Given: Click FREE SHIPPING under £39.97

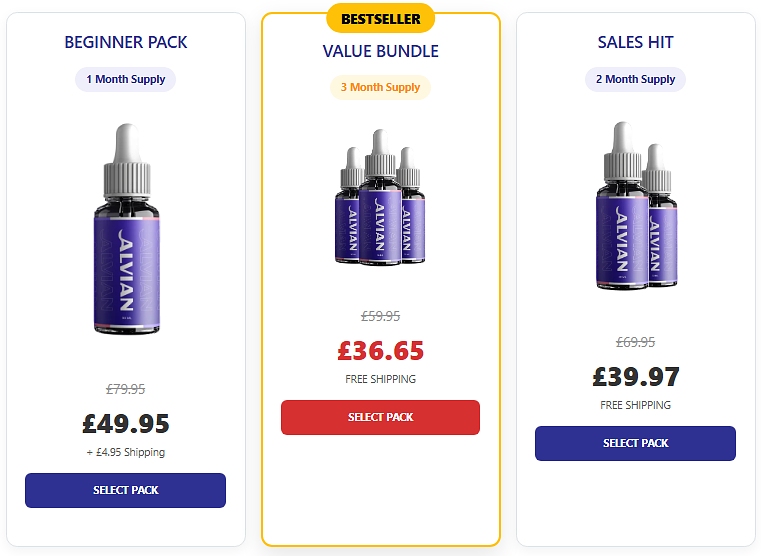Looking at the screenshot, I should (635, 405).
